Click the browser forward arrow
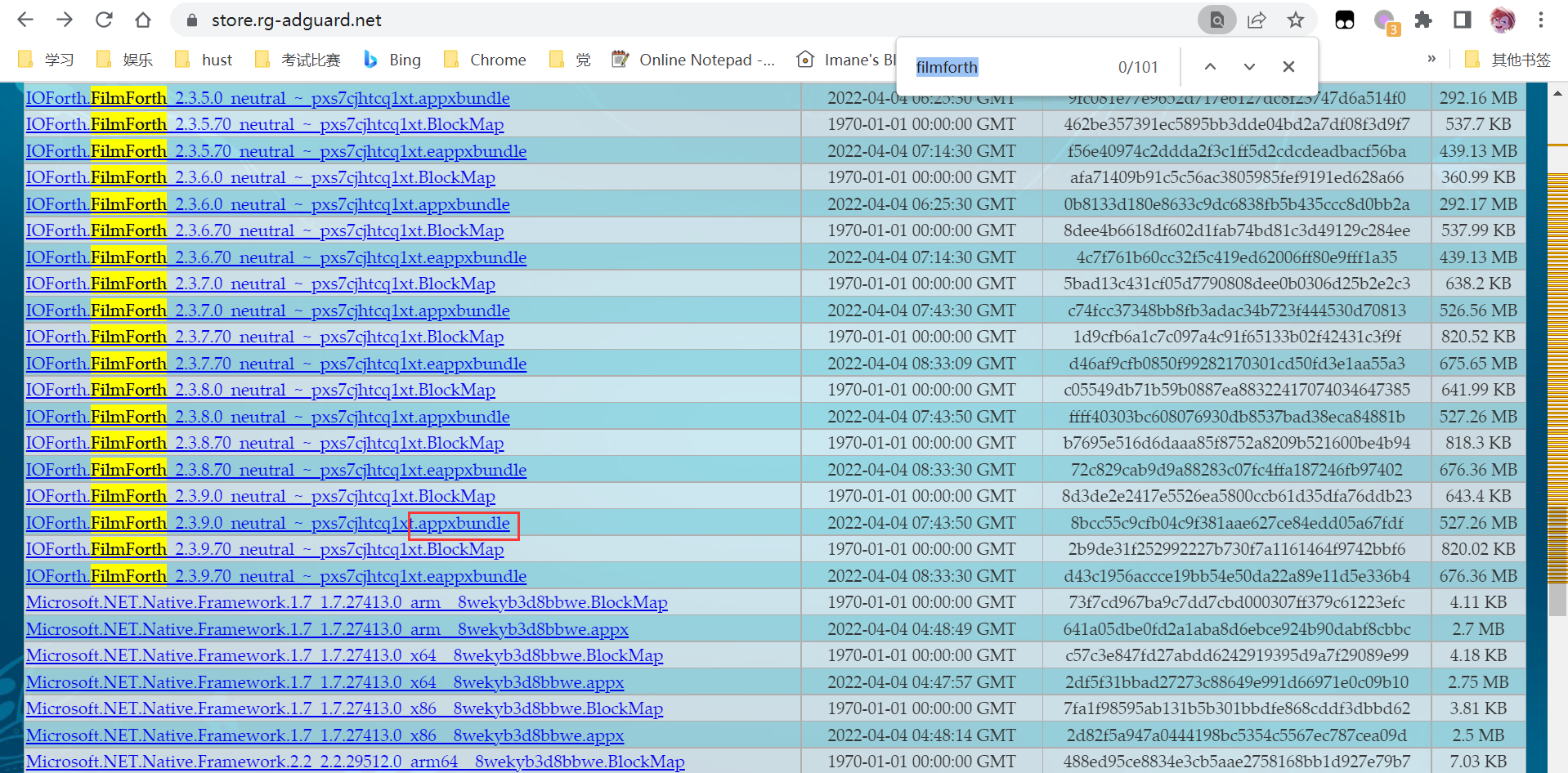The width and height of the screenshot is (1568, 773). [65, 20]
